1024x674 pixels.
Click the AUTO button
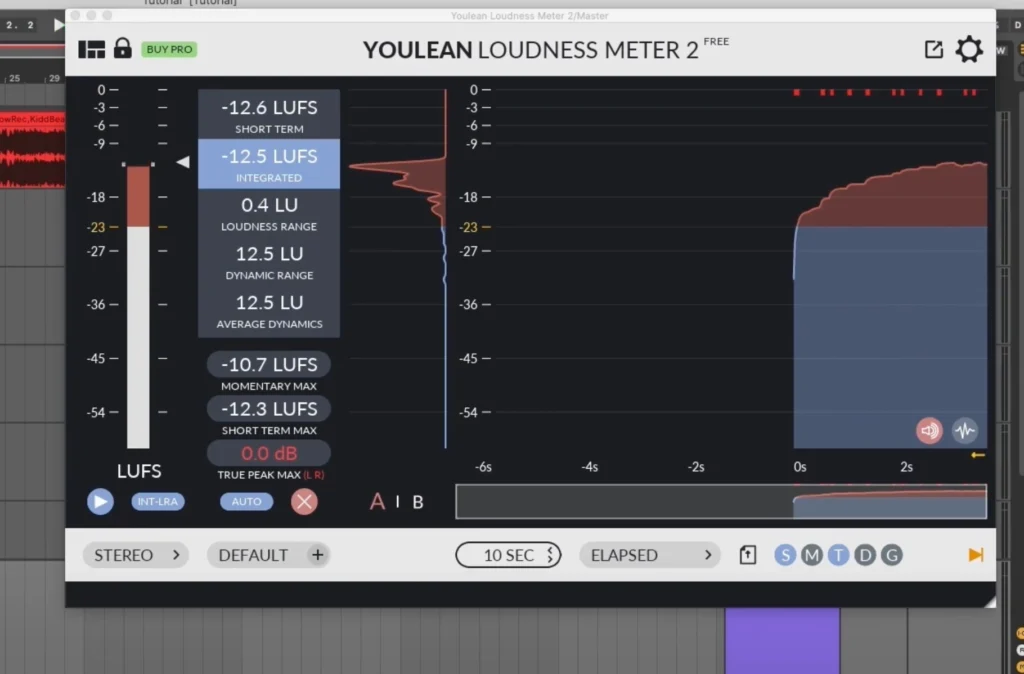coord(246,502)
